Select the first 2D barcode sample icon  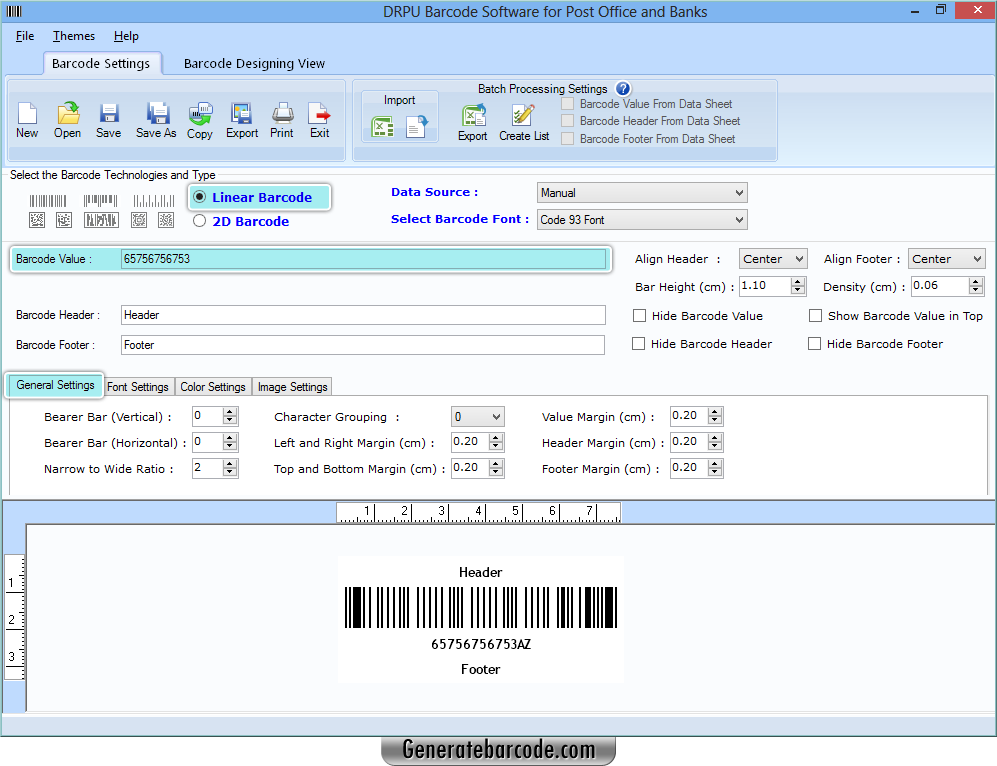[x=37, y=220]
